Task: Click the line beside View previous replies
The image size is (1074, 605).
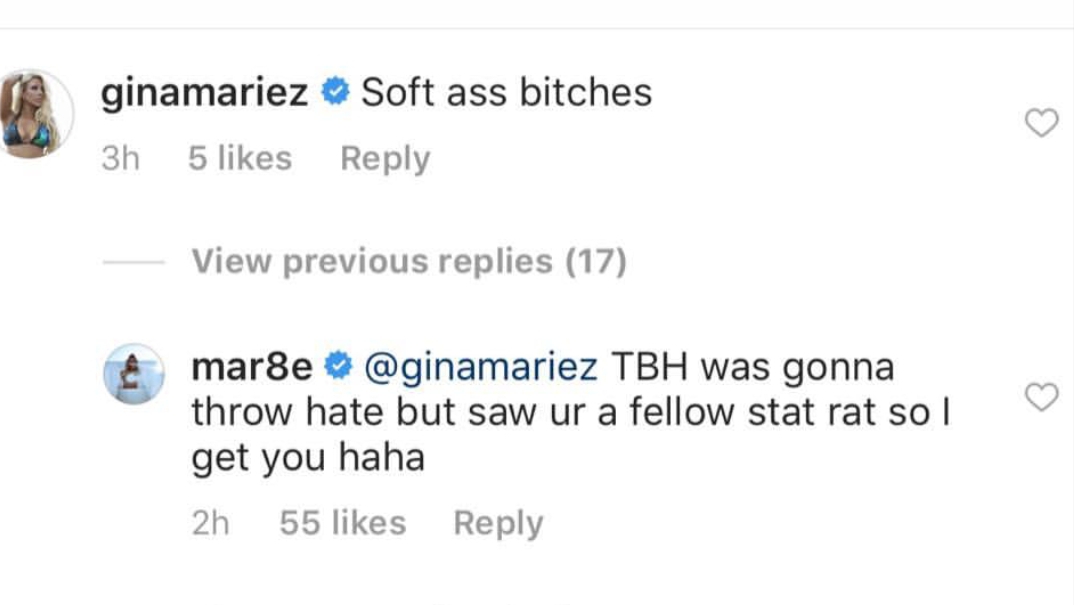Action: pos(134,262)
